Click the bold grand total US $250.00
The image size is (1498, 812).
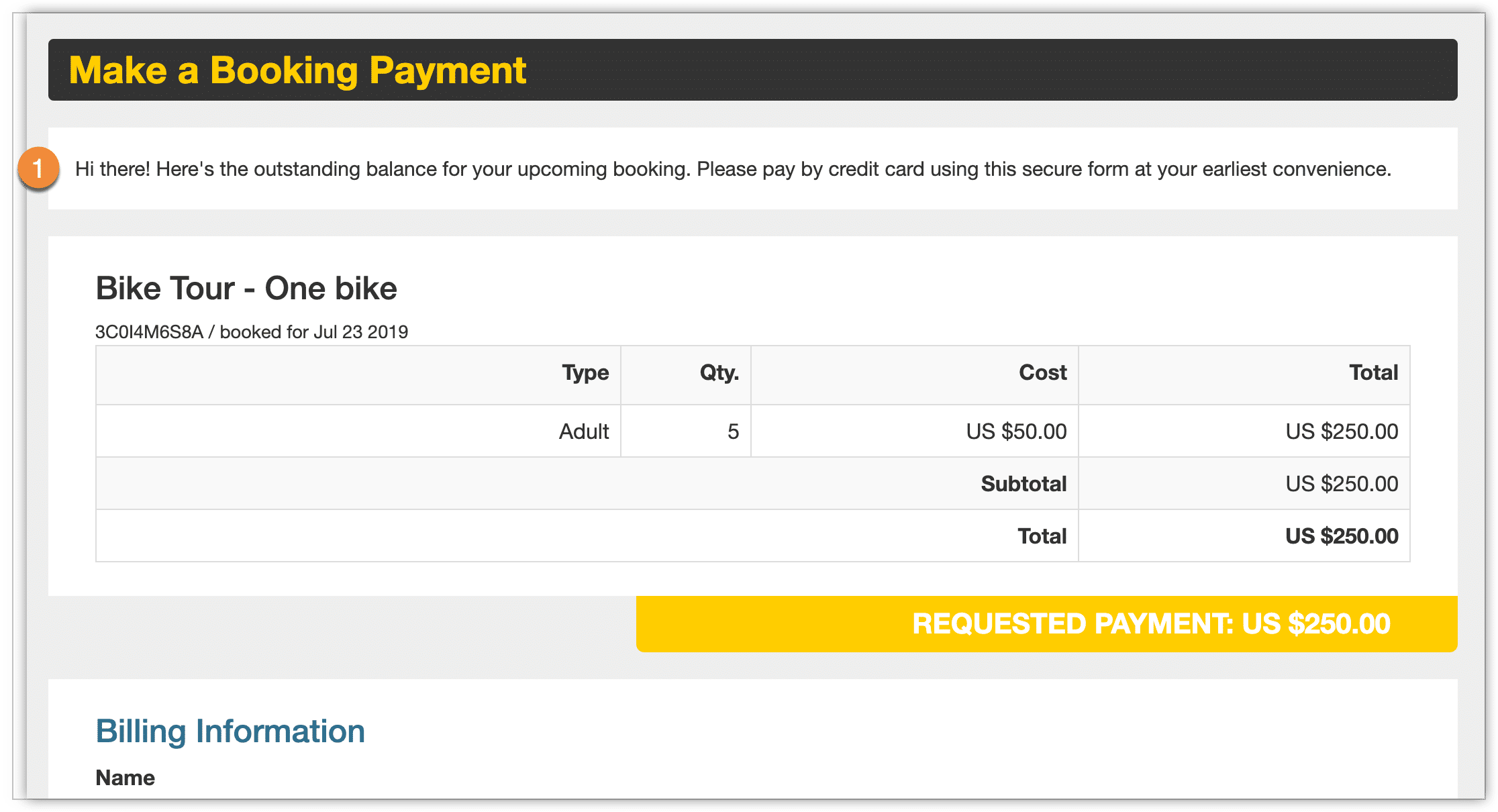pos(1342,536)
